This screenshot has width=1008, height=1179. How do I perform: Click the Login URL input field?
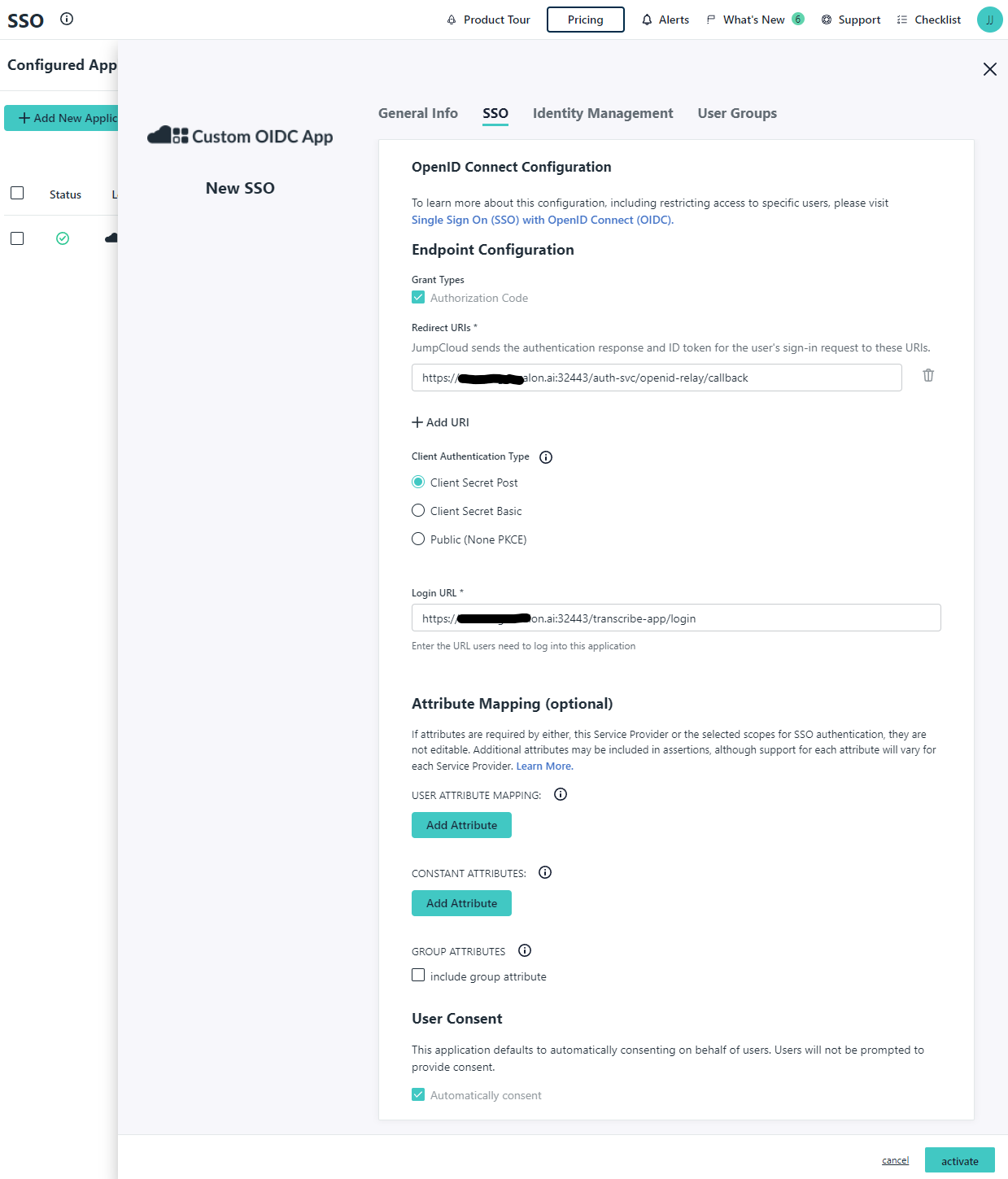coord(676,618)
